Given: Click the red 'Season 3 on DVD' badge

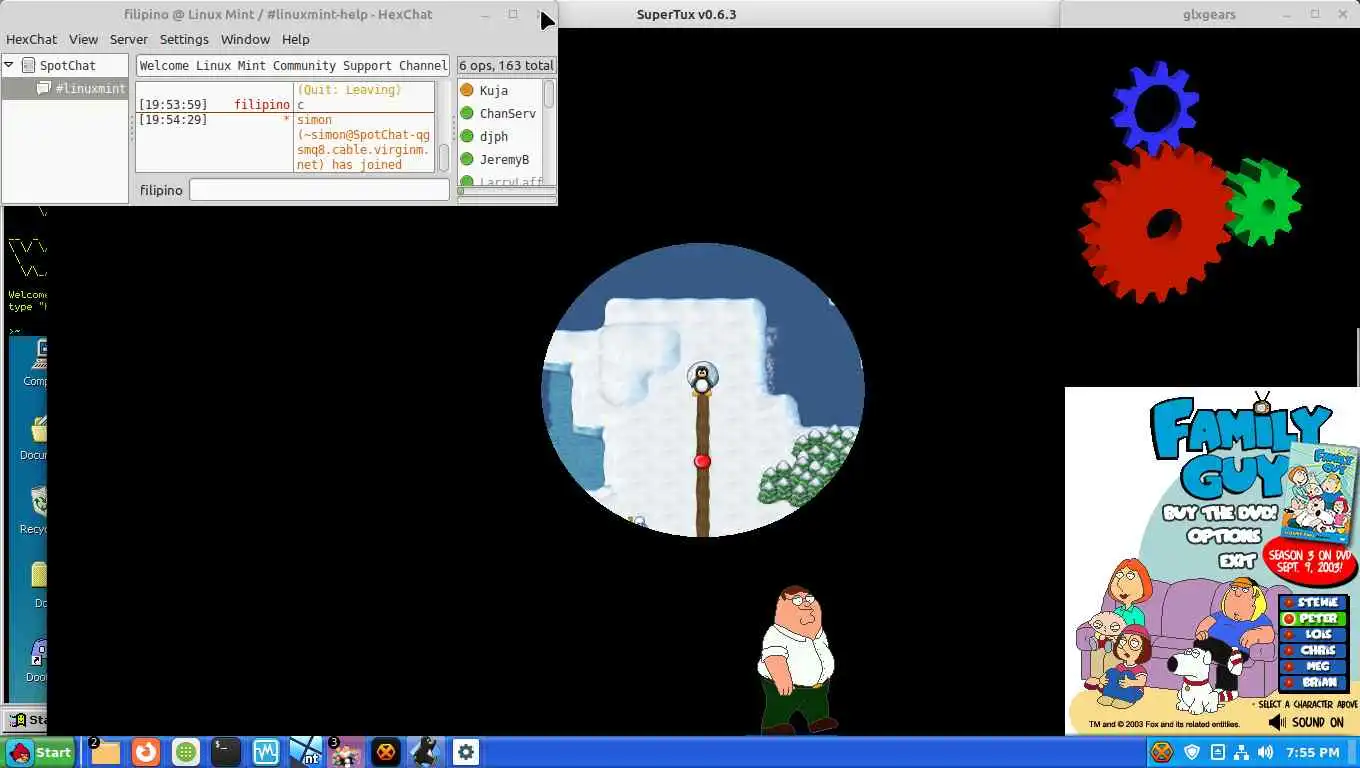Looking at the screenshot, I should (x=1309, y=562).
